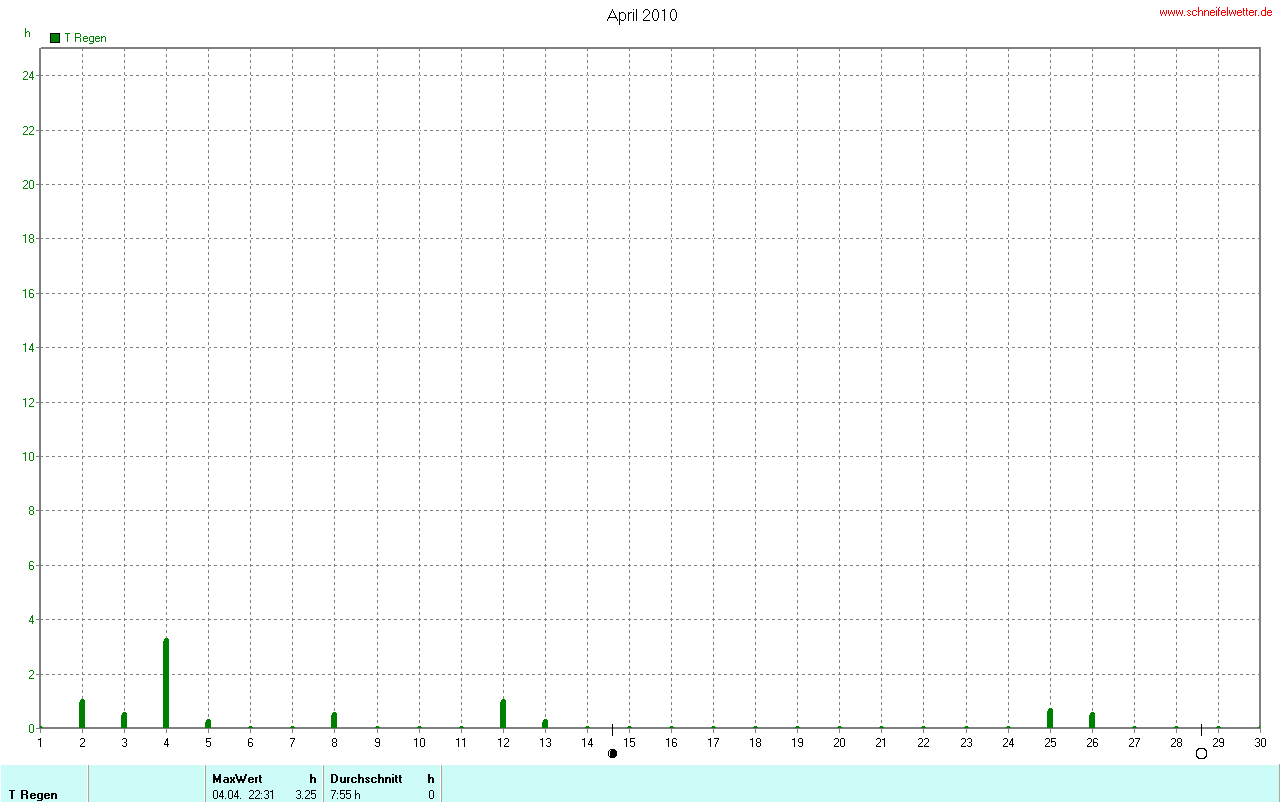Click the rain bar for day 3
The width and height of the screenshot is (1280, 802).
click(124, 720)
